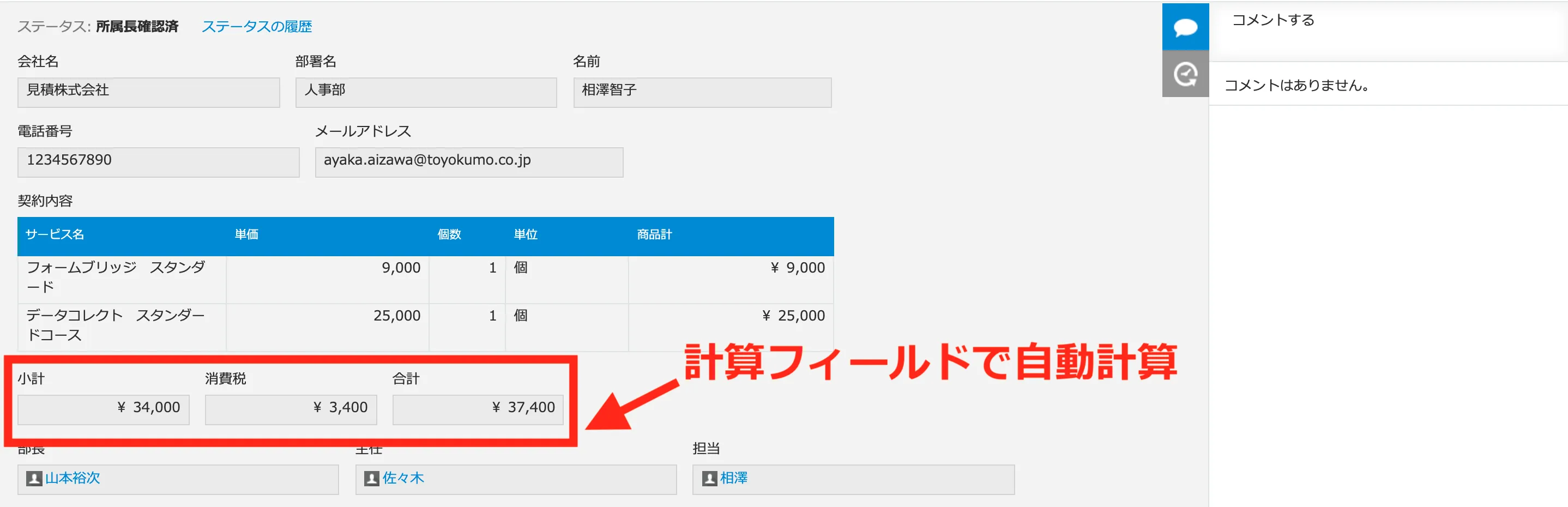Open 山本裕次 user profile link
1568x507 pixels.
coord(73,479)
